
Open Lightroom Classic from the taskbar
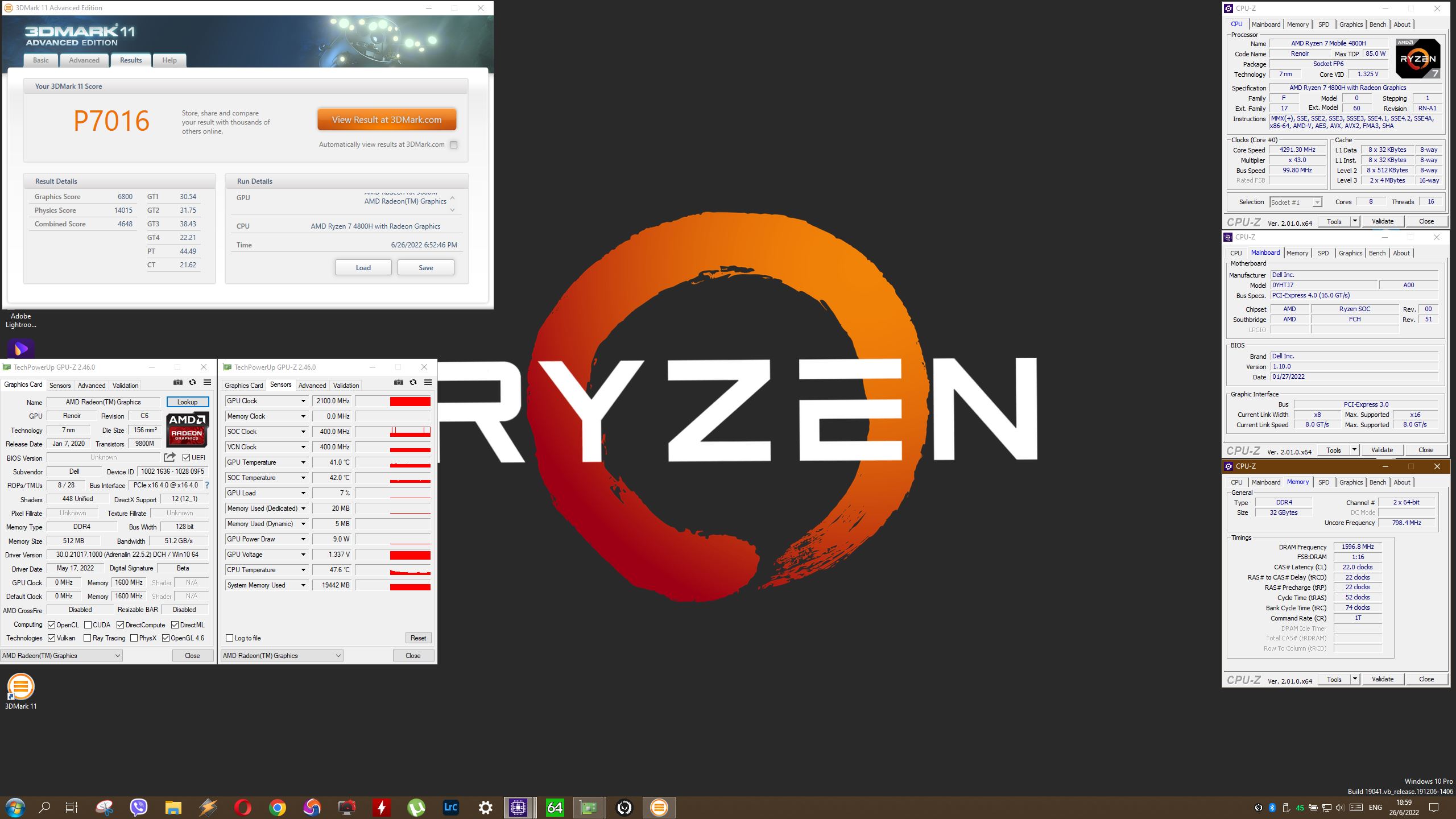pyautogui.click(x=450, y=808)
